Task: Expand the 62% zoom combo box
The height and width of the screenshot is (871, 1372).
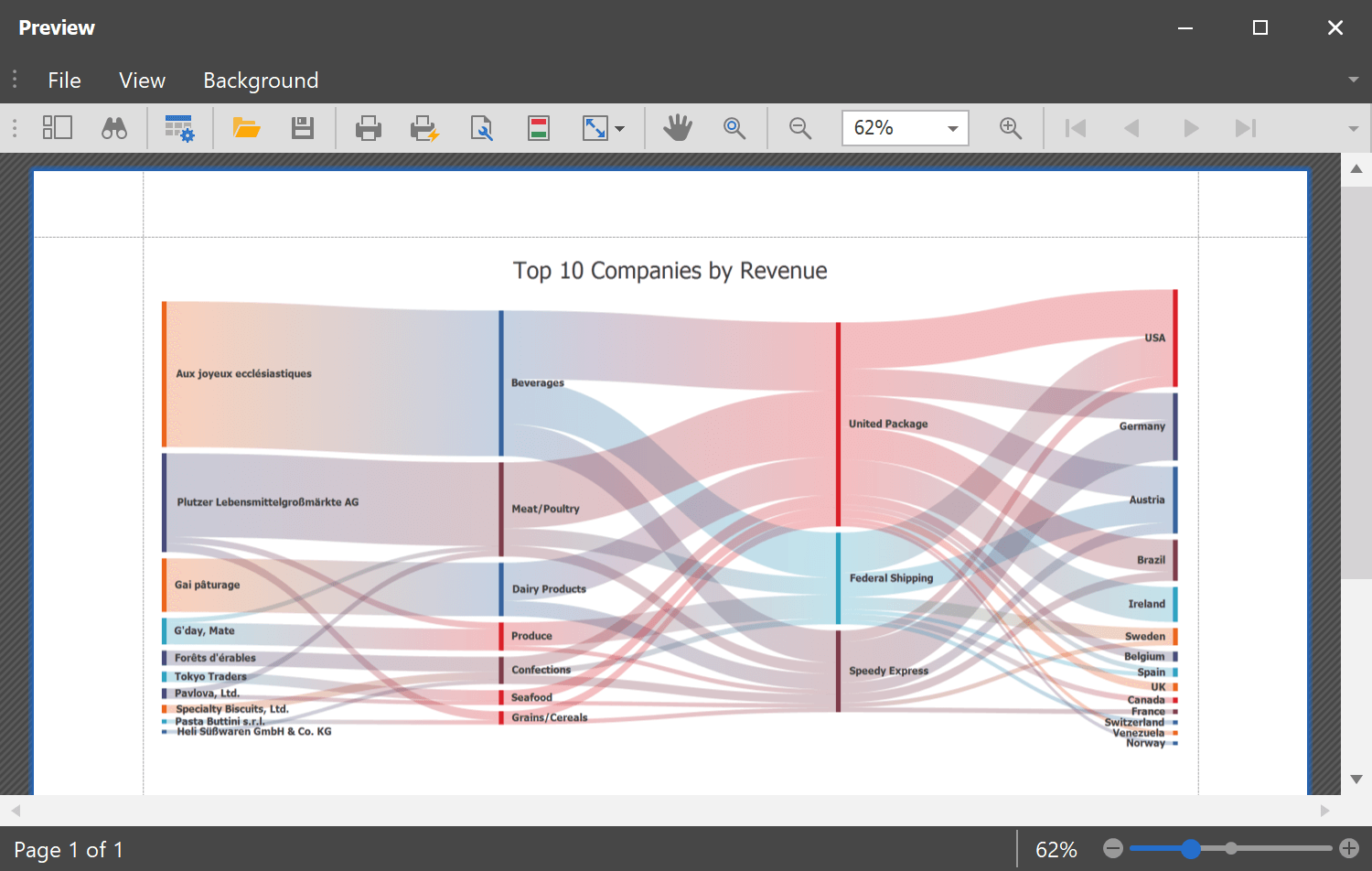Action: pyautogui.click(x=952, y=128)
